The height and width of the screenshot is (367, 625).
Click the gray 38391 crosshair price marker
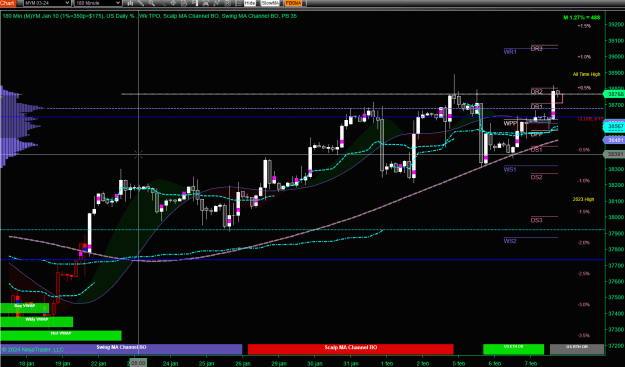click(614, 154)
